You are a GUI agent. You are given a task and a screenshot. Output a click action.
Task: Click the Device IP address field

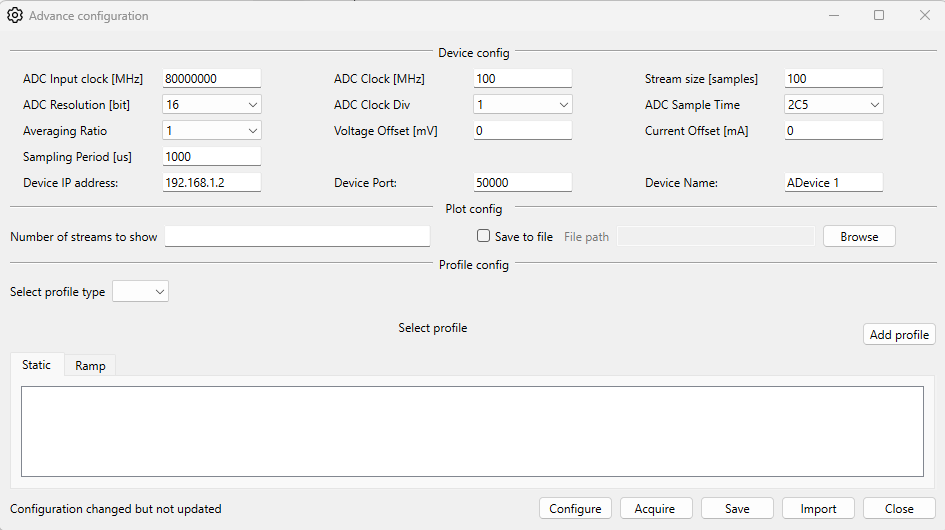[211, 183]
